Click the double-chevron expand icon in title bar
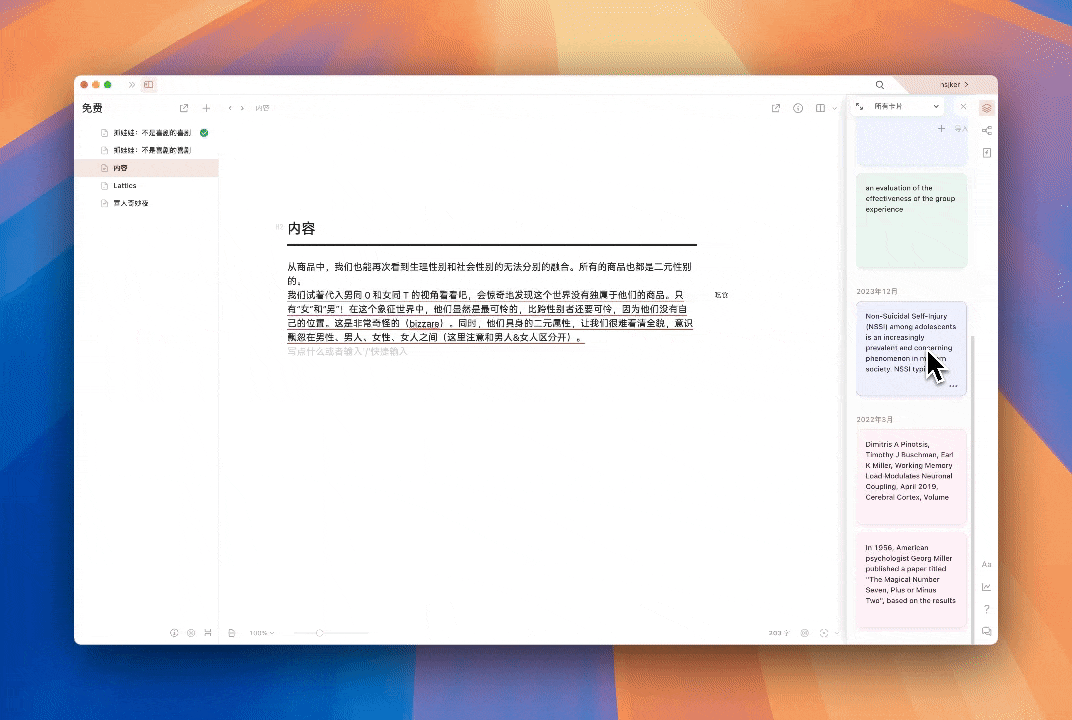 pos(131,85)
